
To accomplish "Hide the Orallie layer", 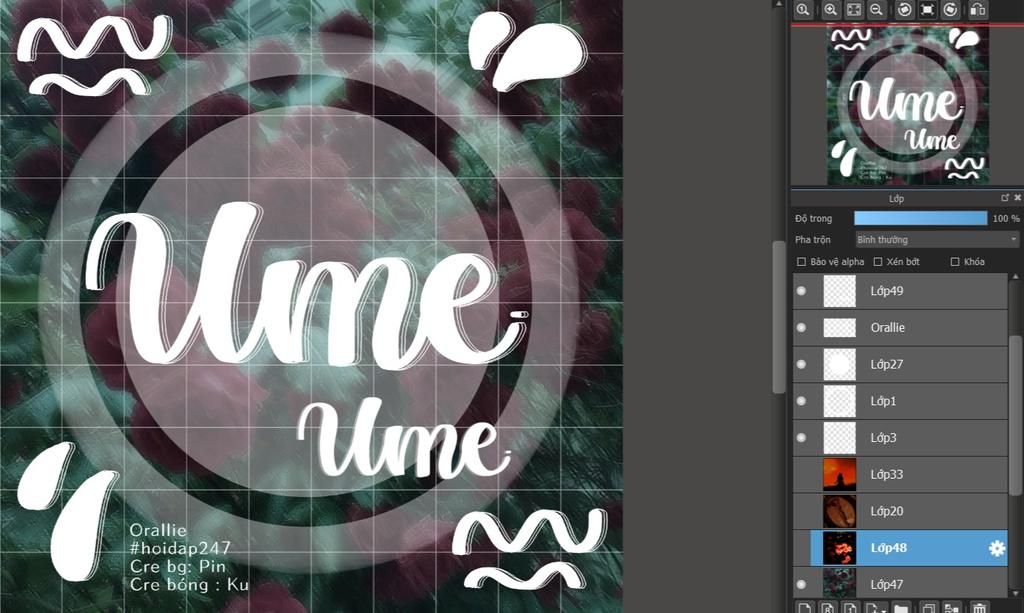I will (801, 327).
